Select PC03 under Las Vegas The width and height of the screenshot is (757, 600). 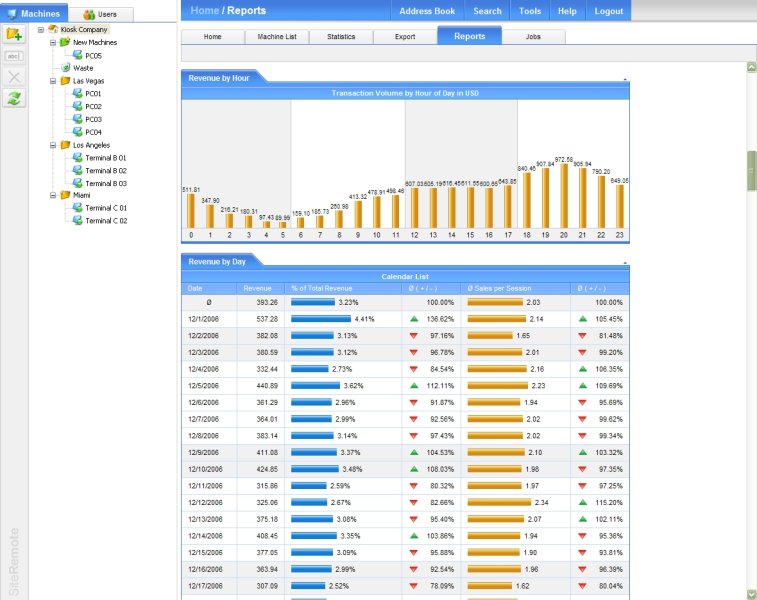[x=93, y=119]
